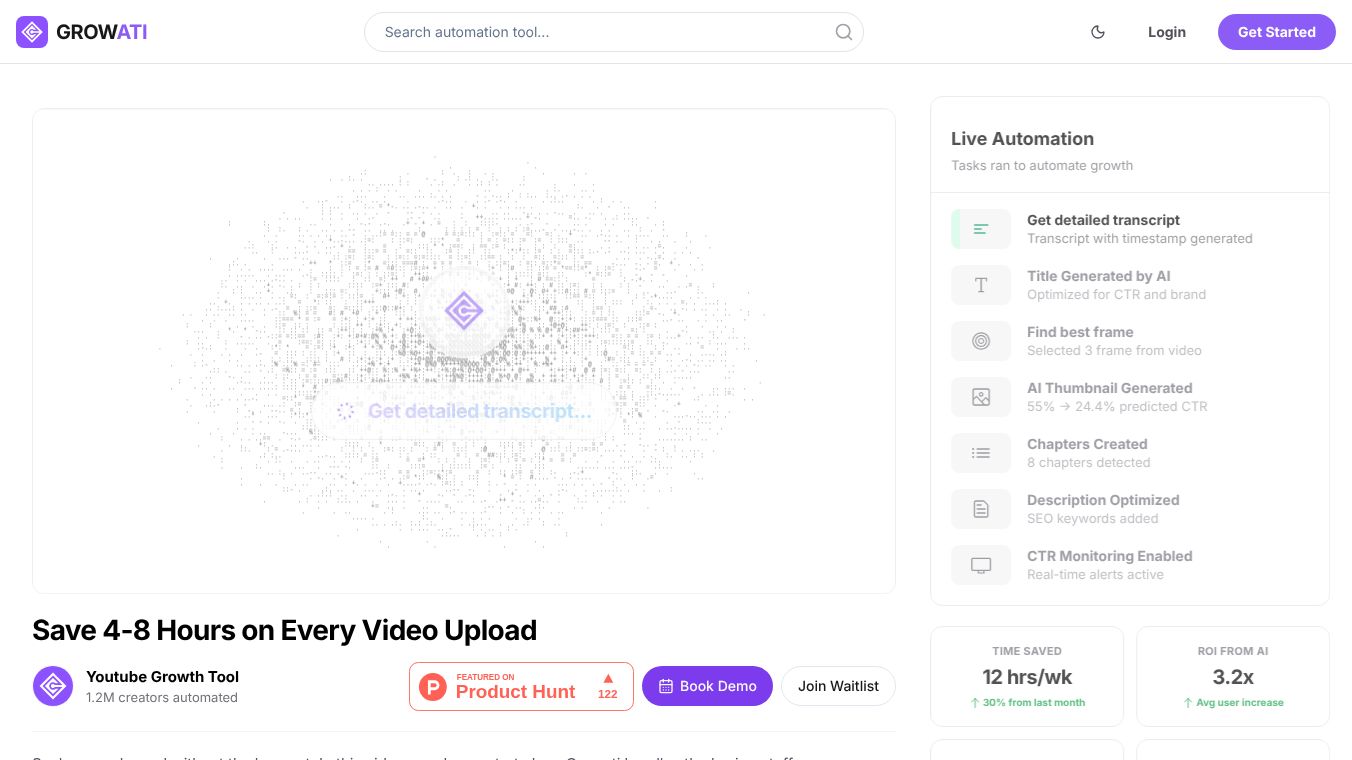Click the search magnifier icon

pos(844,32)
